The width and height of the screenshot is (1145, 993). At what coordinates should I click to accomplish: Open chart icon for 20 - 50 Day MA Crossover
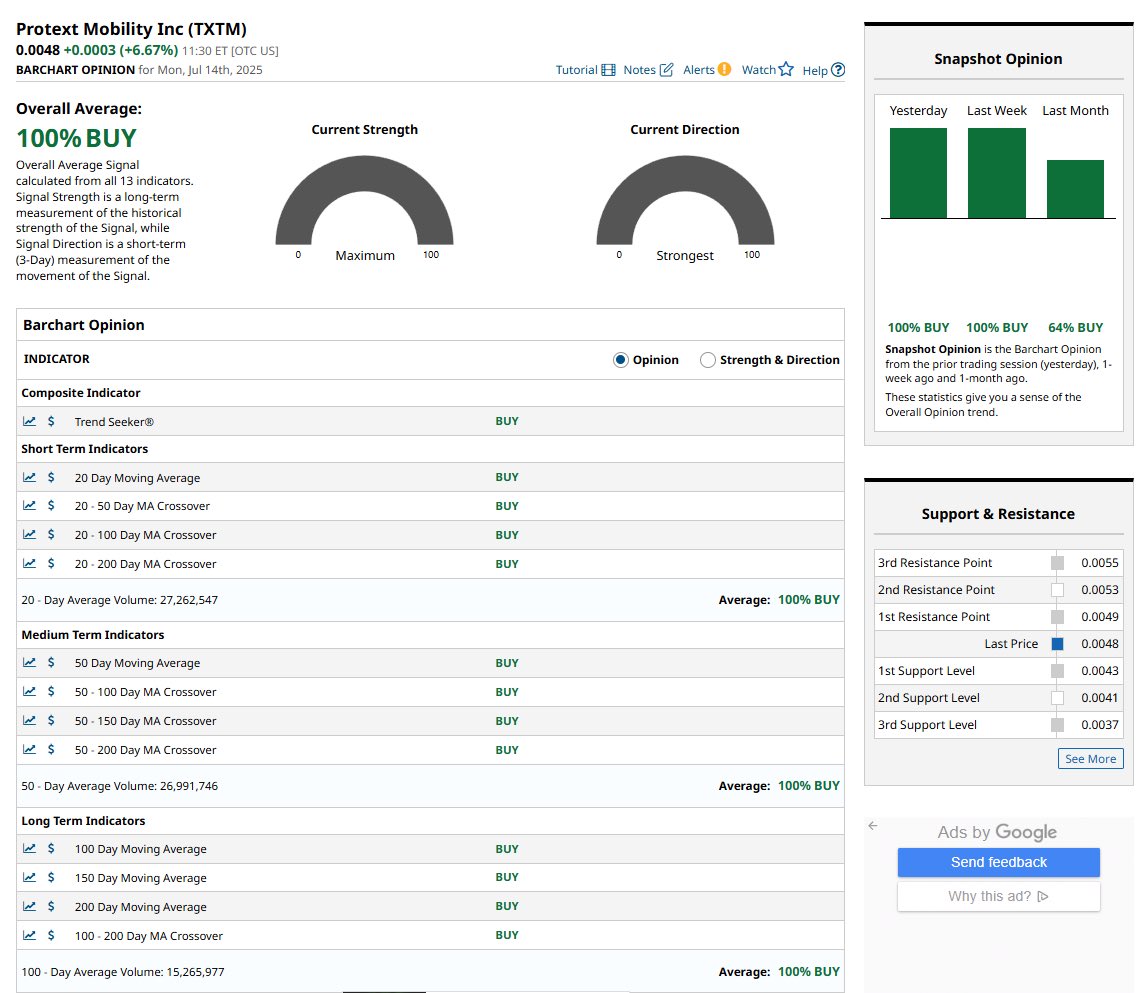(29, 505)
